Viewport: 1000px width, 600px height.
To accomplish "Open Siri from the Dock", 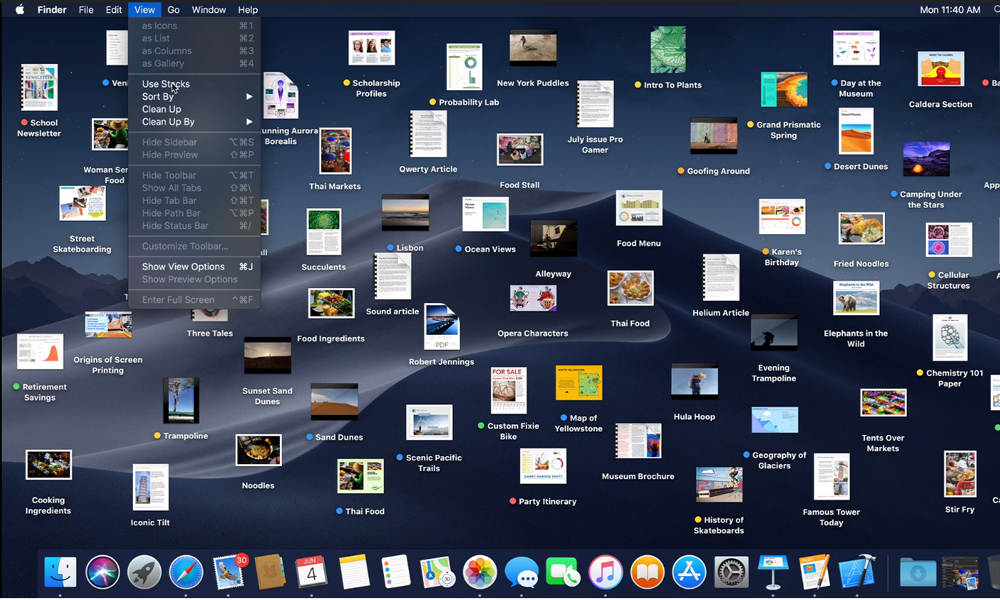I will click(103, 572).
